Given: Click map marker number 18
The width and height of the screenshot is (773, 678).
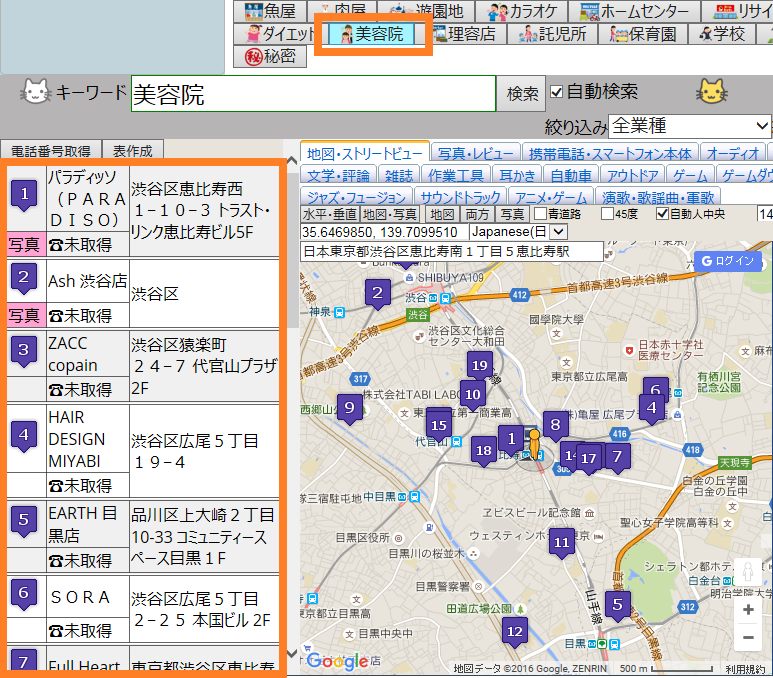Looking at the screenshot, I should click(x=484, y=451).
